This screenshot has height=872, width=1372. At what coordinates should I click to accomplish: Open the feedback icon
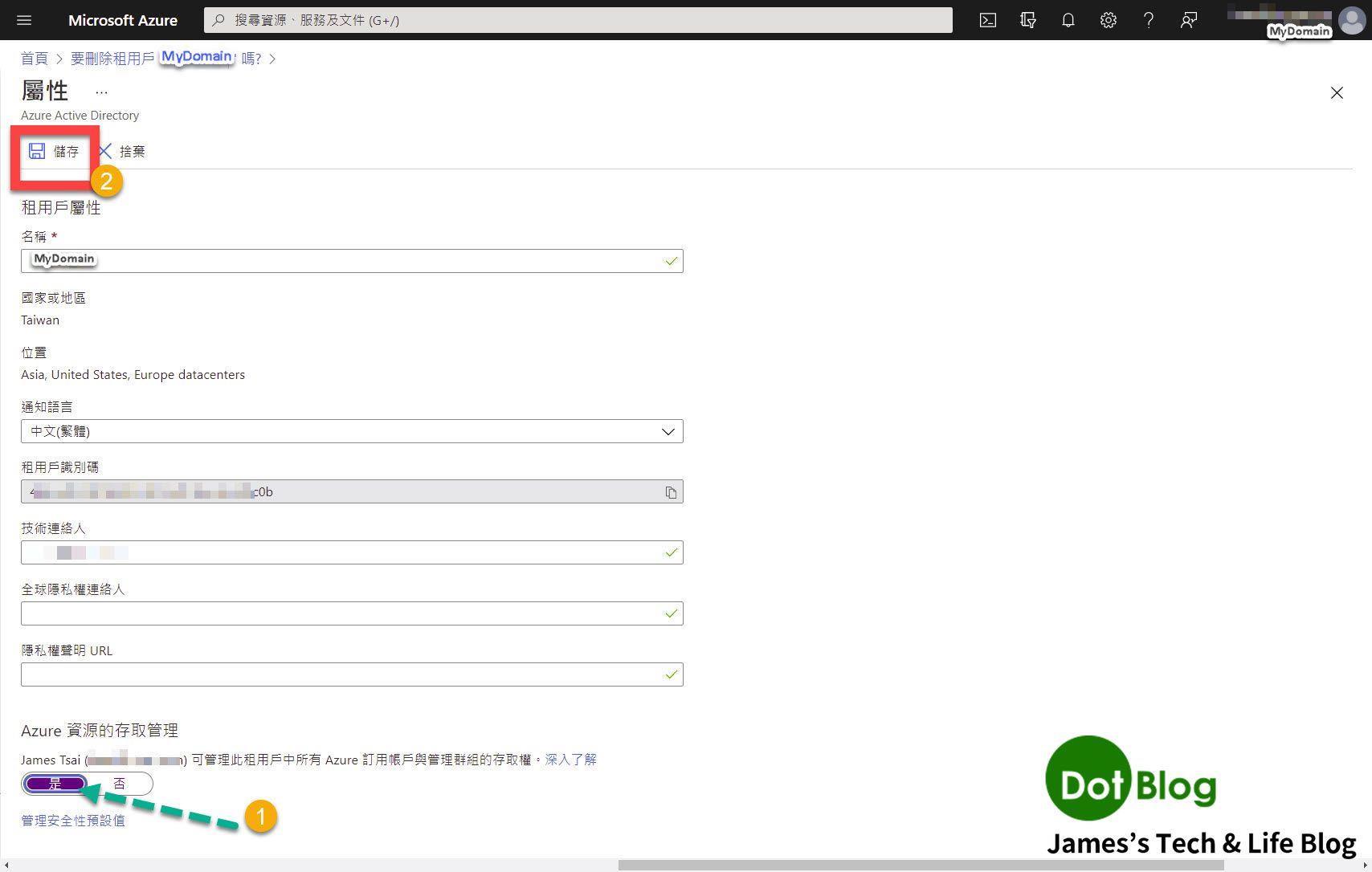1189,20
